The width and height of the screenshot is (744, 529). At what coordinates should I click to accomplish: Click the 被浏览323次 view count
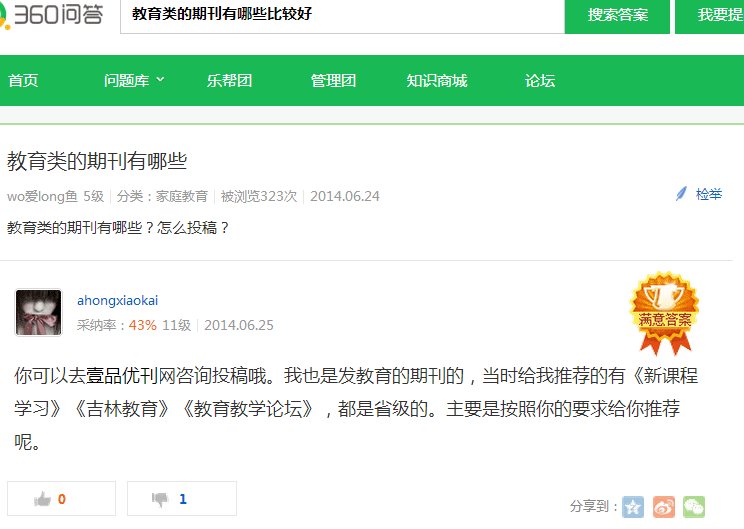tap(259, 196)
